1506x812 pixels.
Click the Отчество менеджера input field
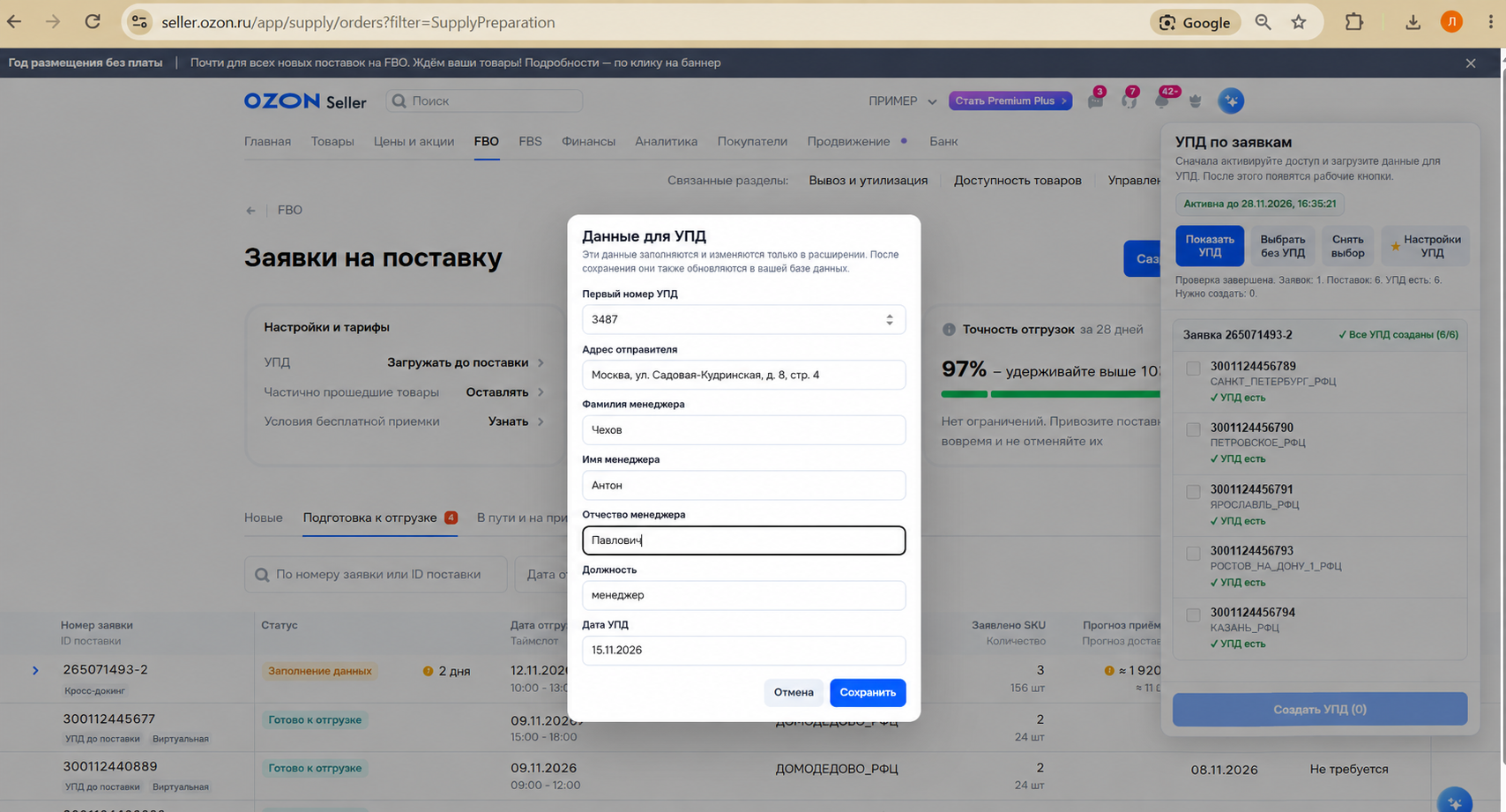click(x=744, y=540)
